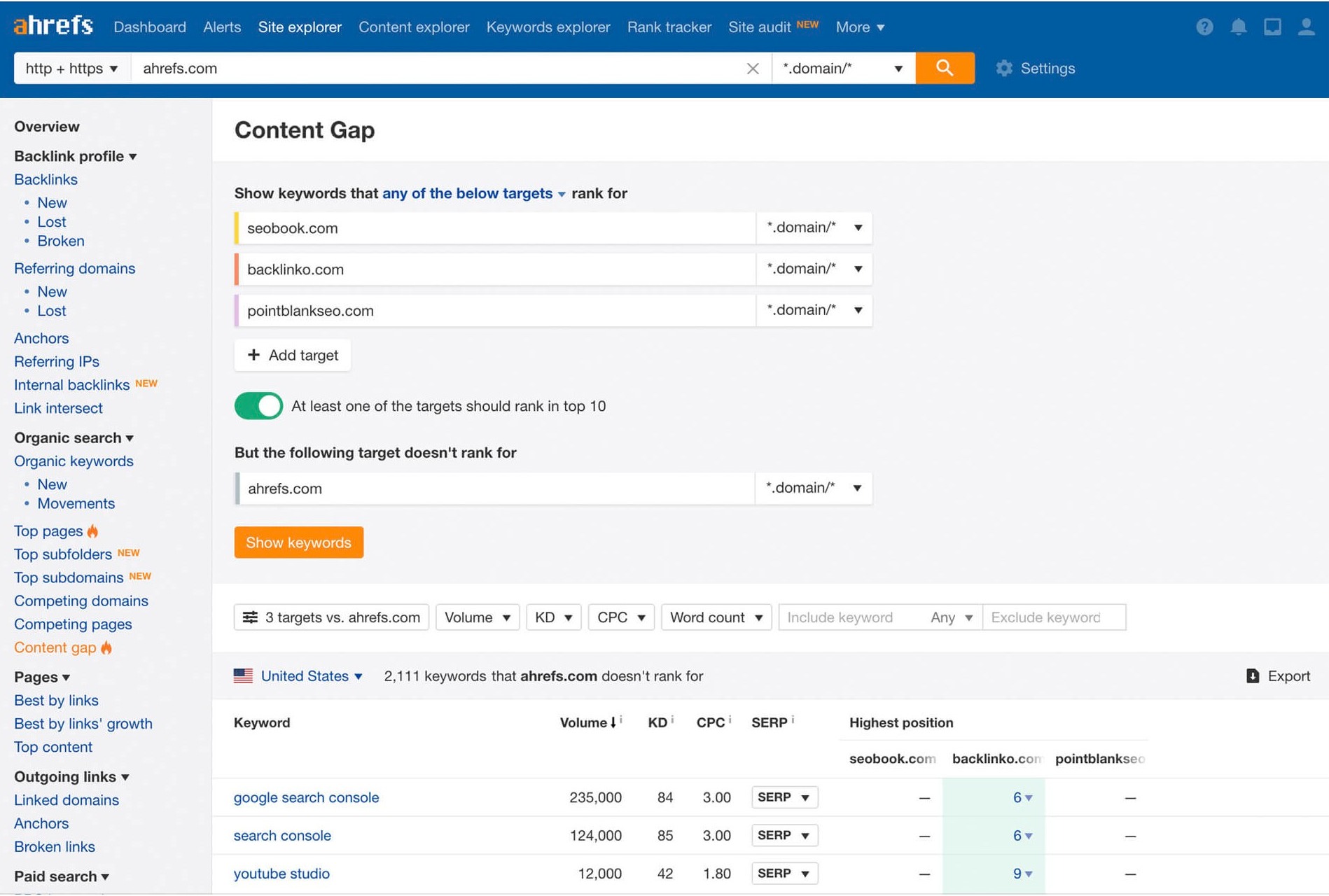This screenshot has height=896, width=1329.
Task: Open the Dashboard menu item
Action: (x=149, y=27)
